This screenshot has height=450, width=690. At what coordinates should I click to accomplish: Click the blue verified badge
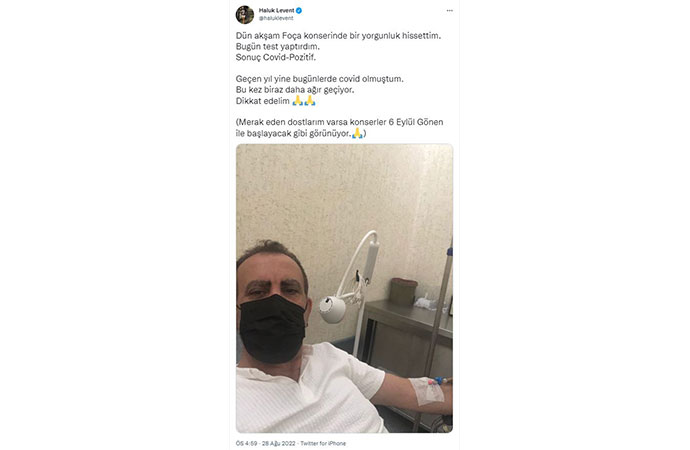pos(299,10)
